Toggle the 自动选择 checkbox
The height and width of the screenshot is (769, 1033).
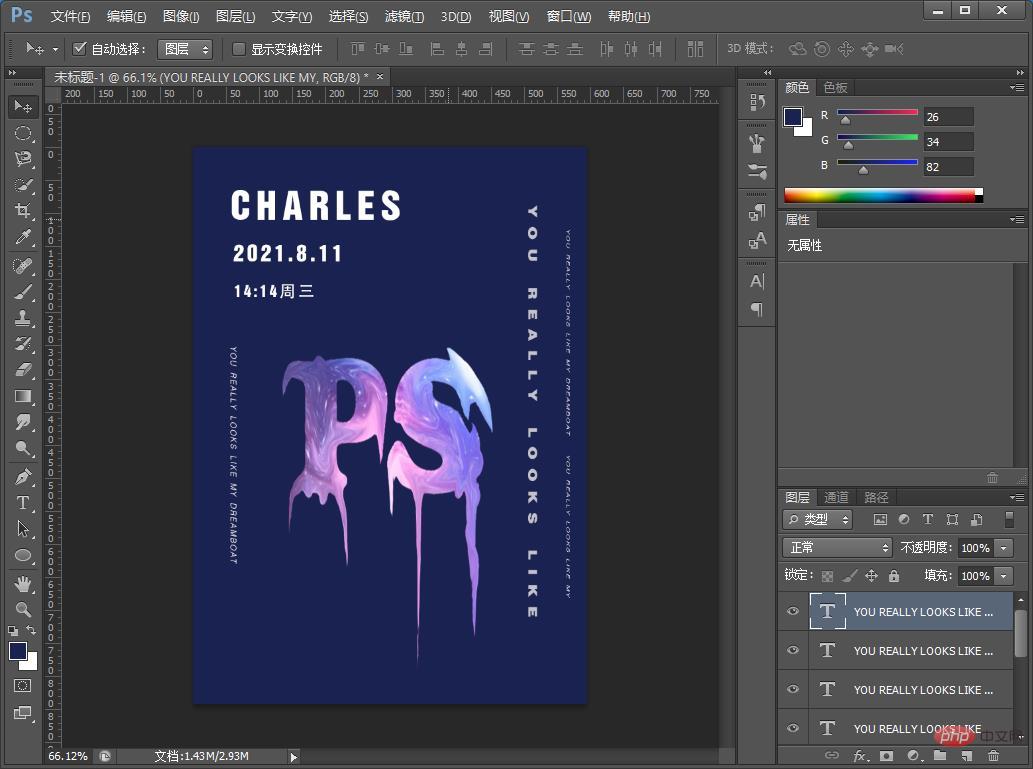(x=80, y=48)
